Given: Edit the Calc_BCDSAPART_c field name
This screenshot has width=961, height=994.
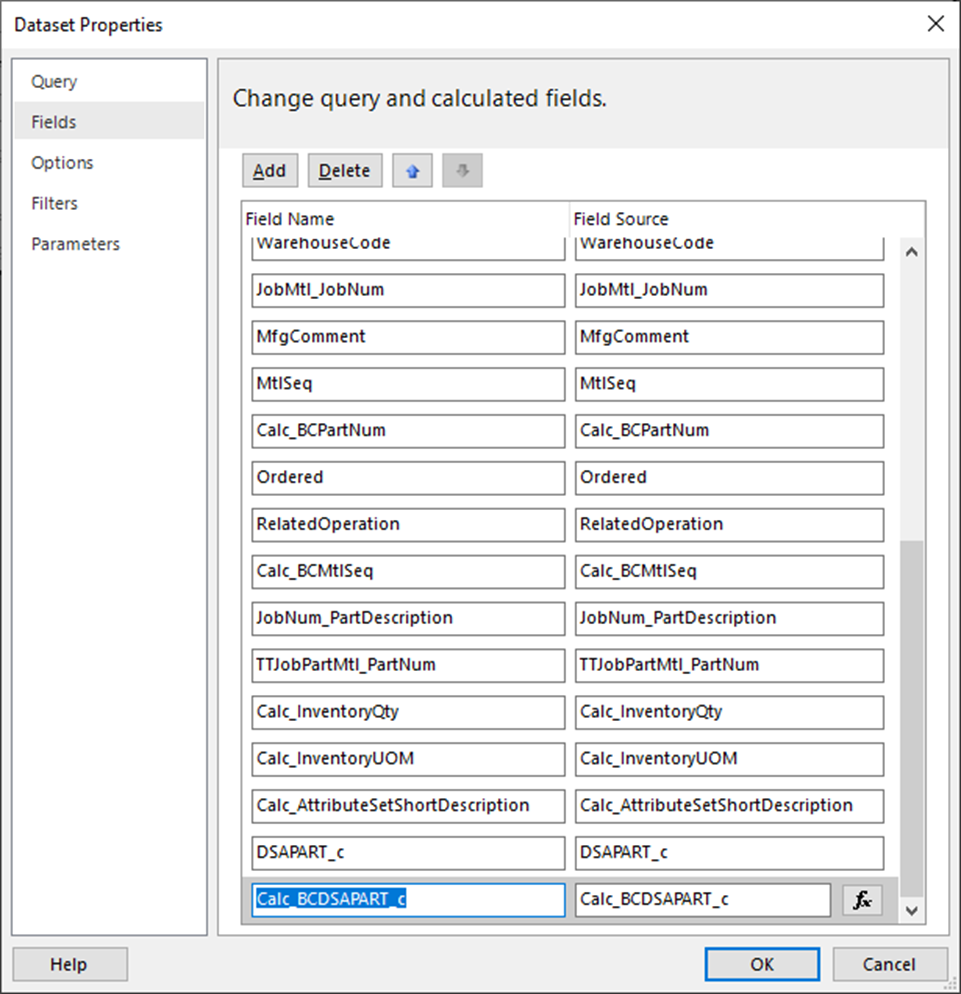Looking at the screenshot, I should pyautogui.click(x=408, y=900).
